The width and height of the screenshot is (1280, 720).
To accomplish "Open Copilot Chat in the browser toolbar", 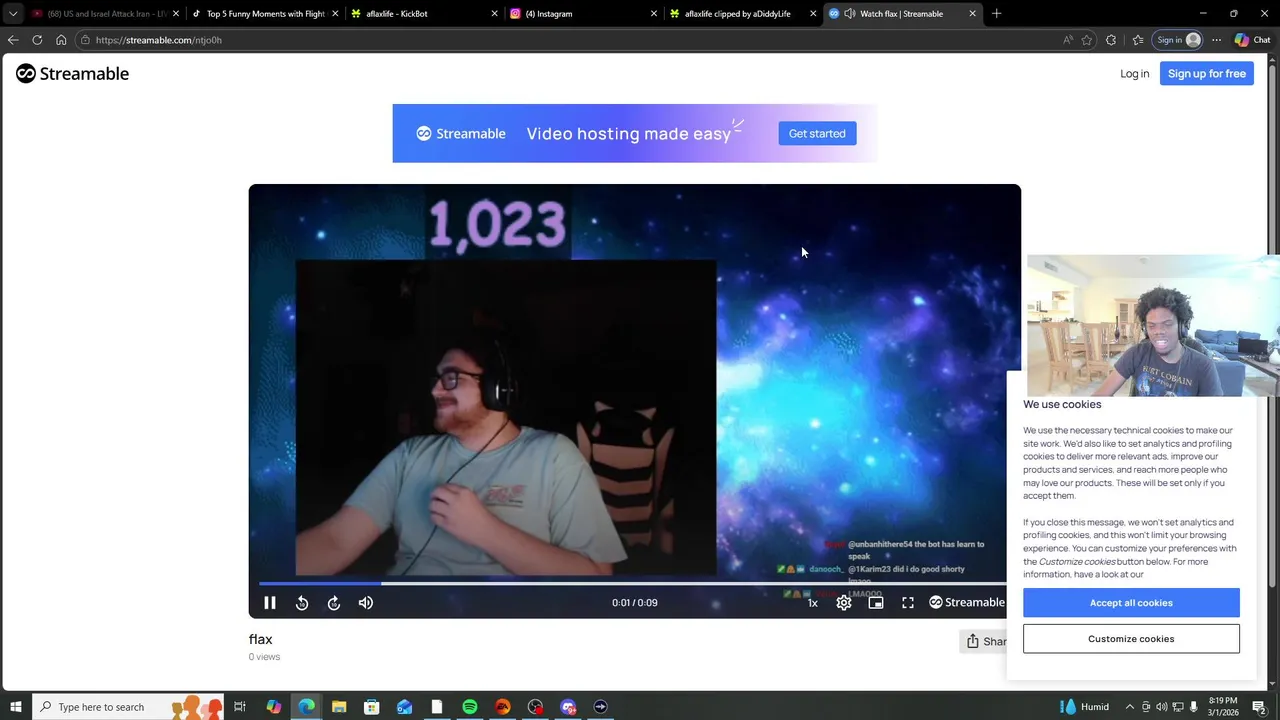I will [1253, 40].
